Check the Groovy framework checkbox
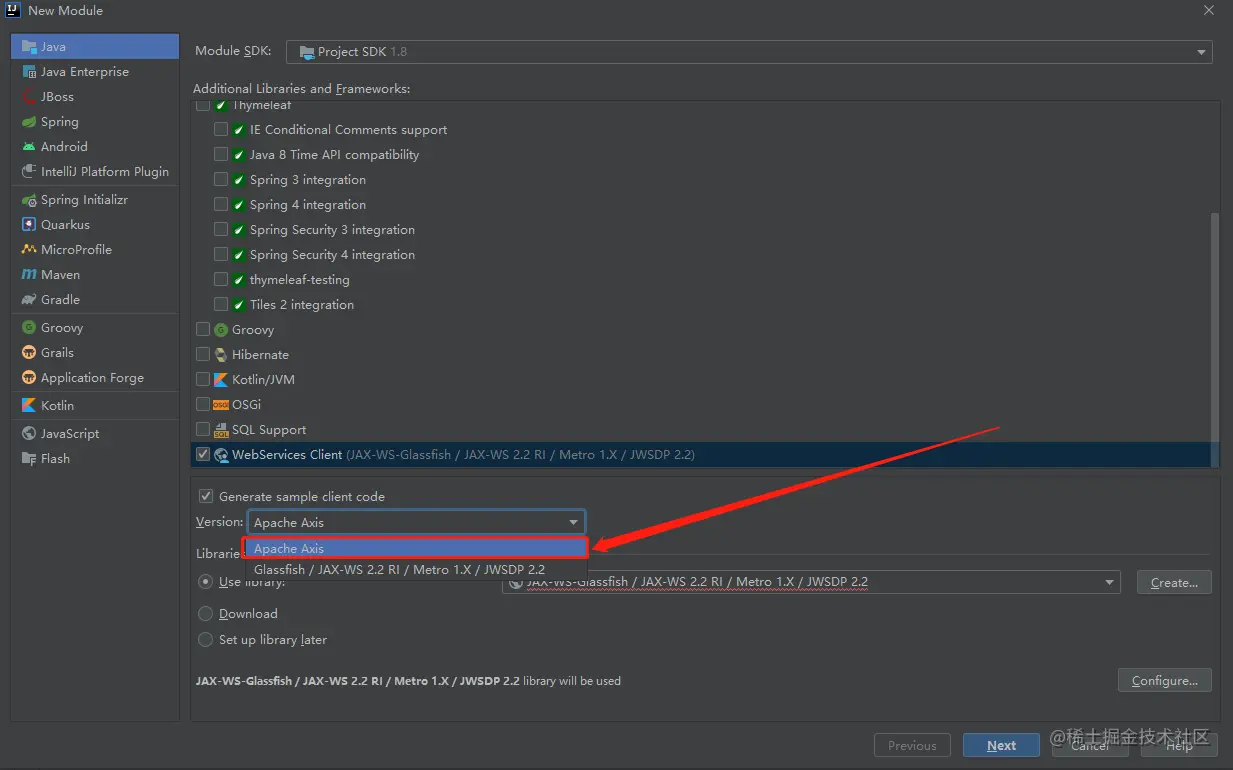 (203, 330)
